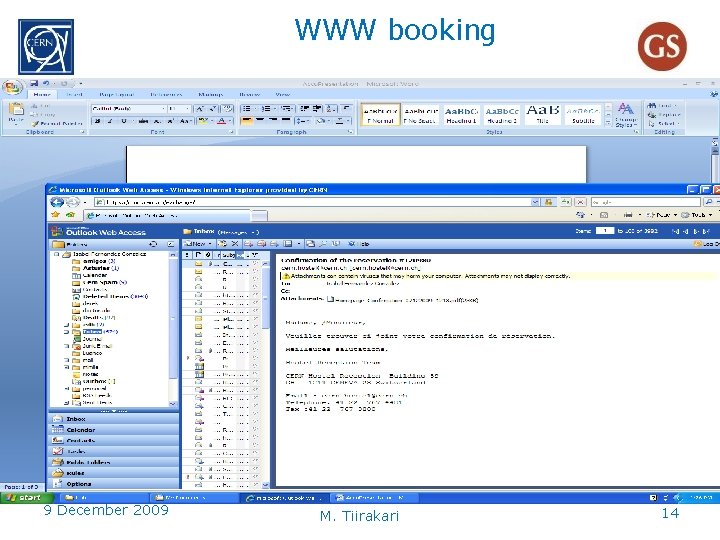Open the font name combo box in Word

click(x=128, y=109)
